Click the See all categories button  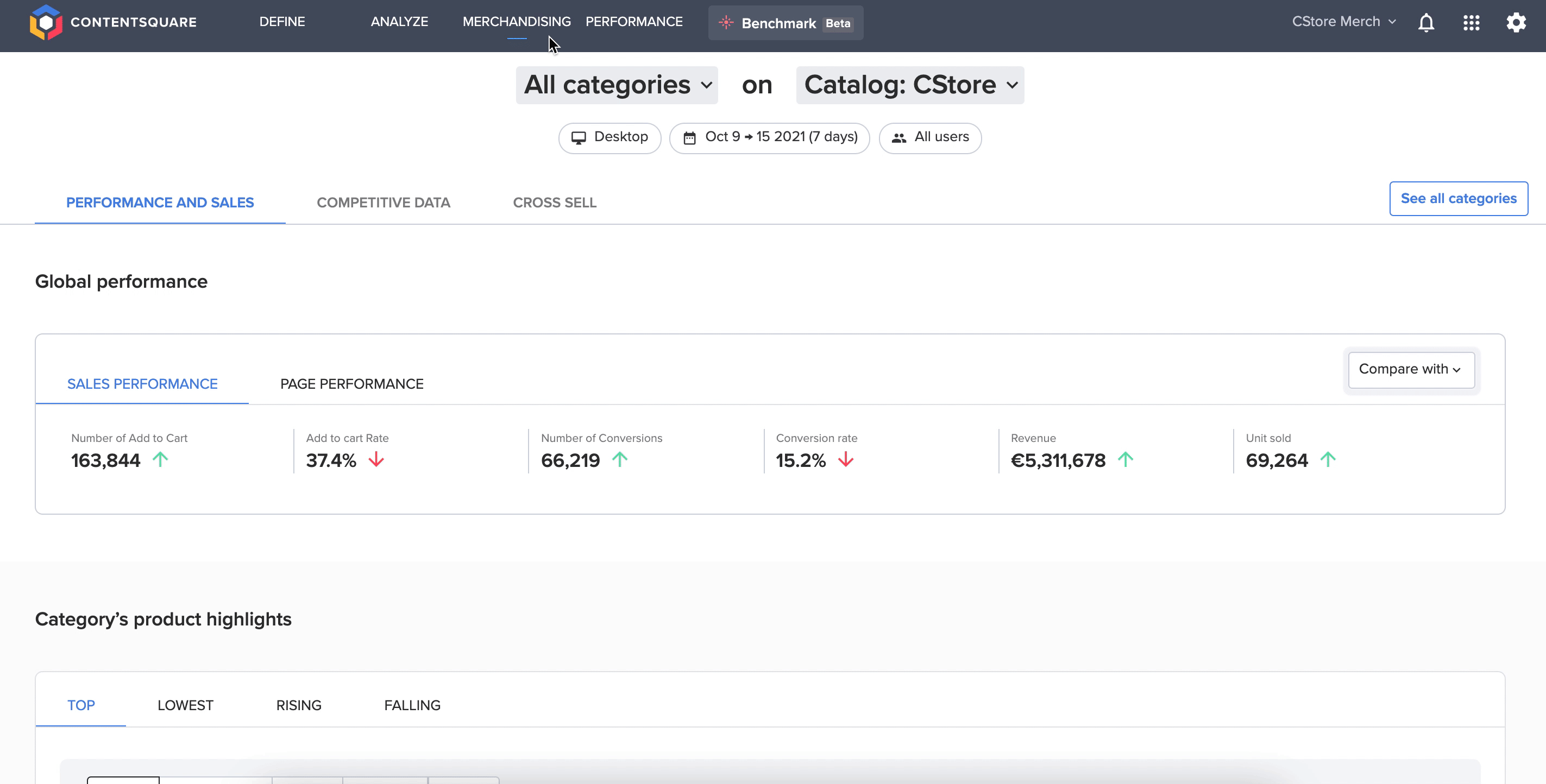tap(1459, 199)
